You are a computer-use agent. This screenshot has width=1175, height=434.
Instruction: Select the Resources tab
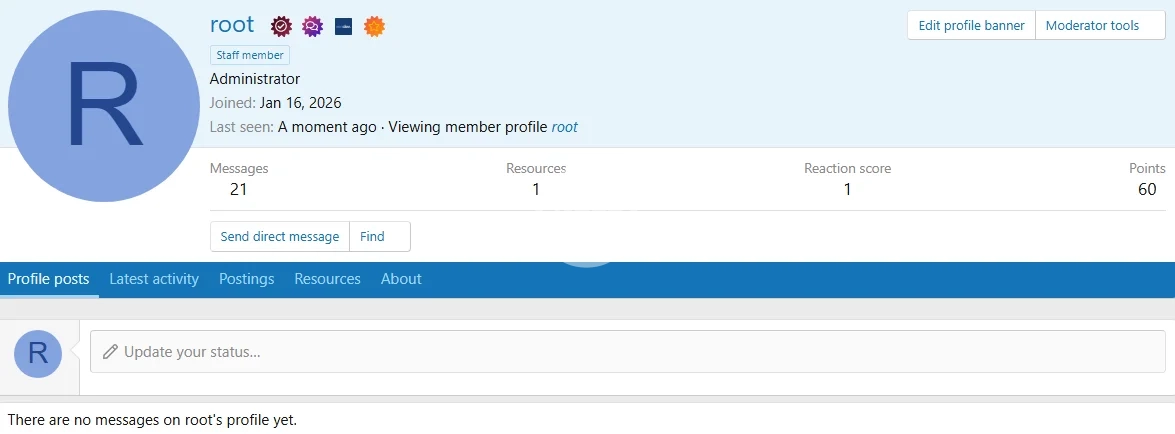[x=327, y=279]
